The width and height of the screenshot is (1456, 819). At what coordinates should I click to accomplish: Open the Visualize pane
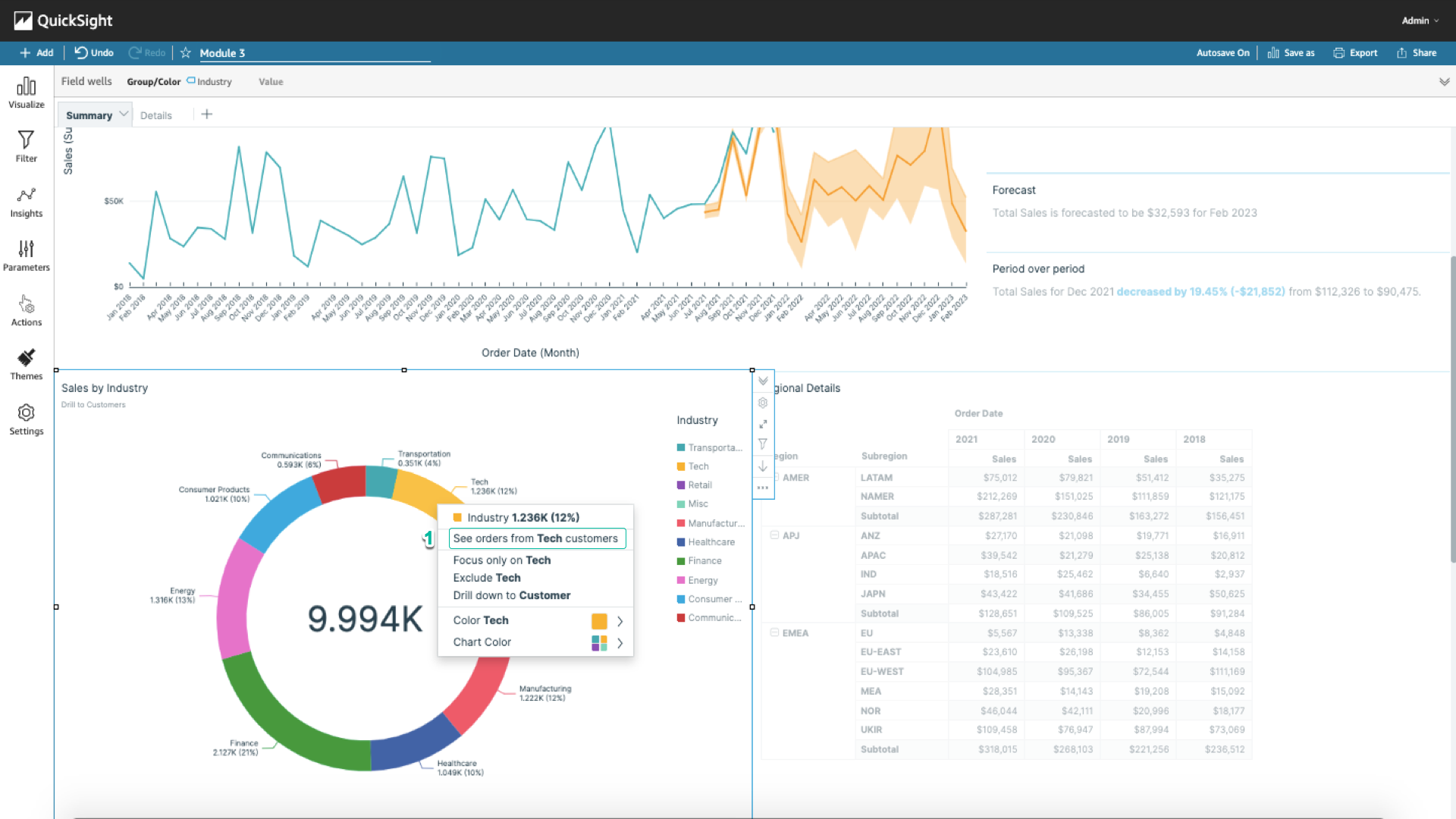(x=27, y=93)
